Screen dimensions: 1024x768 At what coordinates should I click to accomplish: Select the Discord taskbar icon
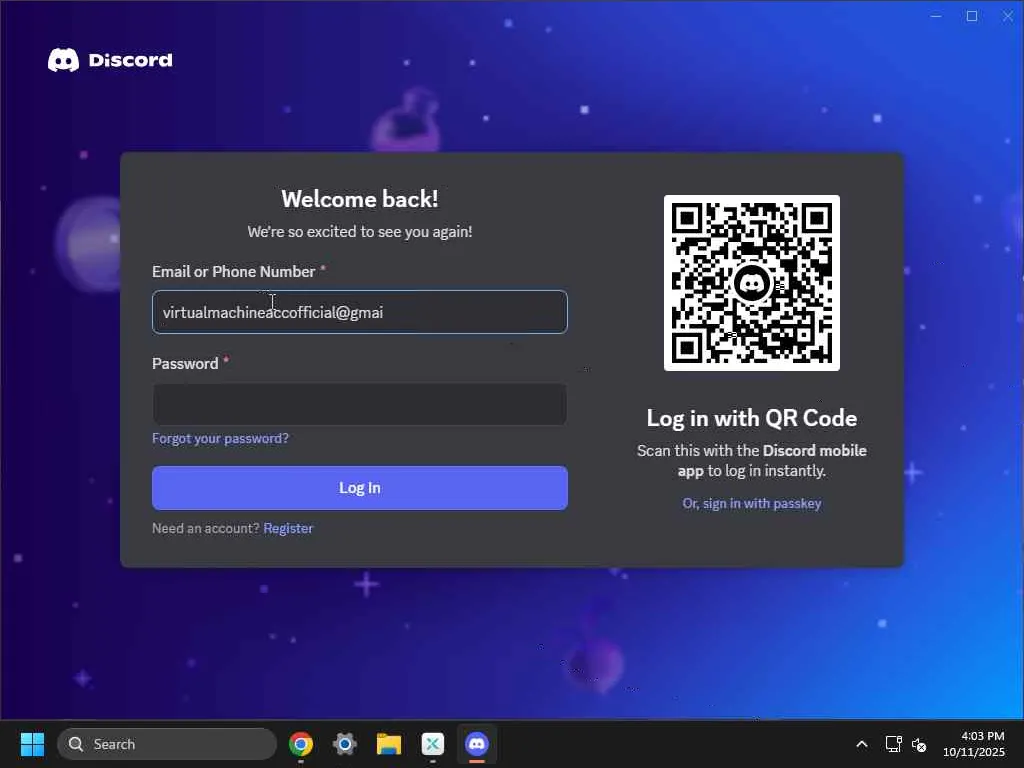coord(477,744)
